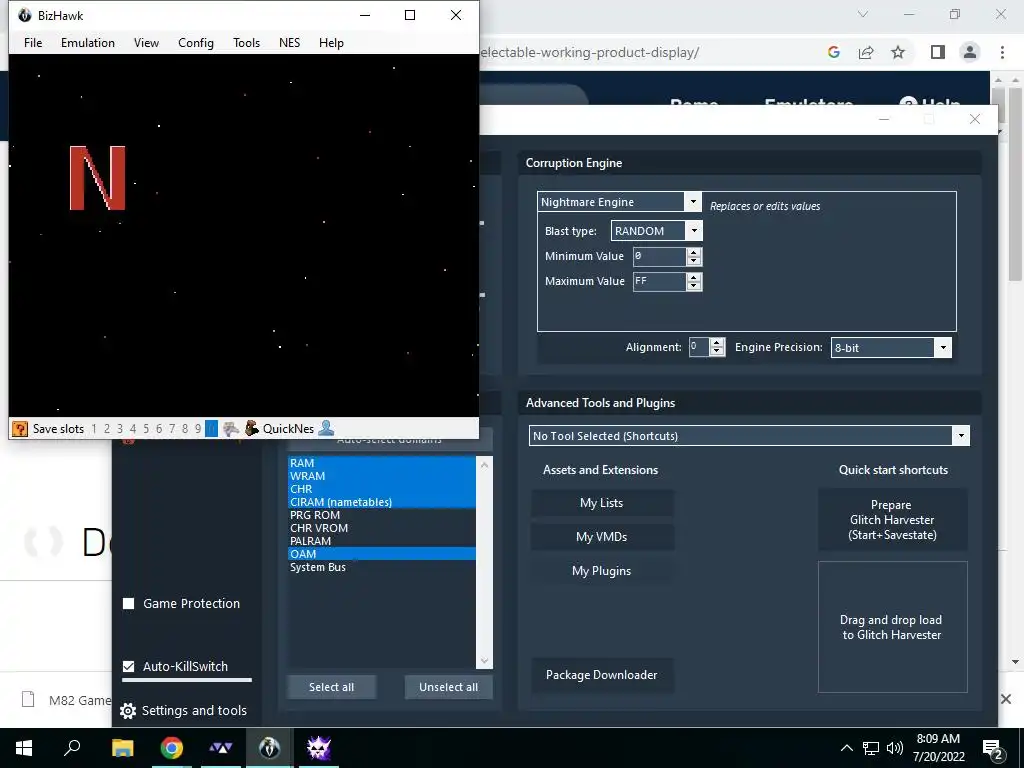
Task: Click the hammer icon beside save slot 0
Action: pos(231,429)
